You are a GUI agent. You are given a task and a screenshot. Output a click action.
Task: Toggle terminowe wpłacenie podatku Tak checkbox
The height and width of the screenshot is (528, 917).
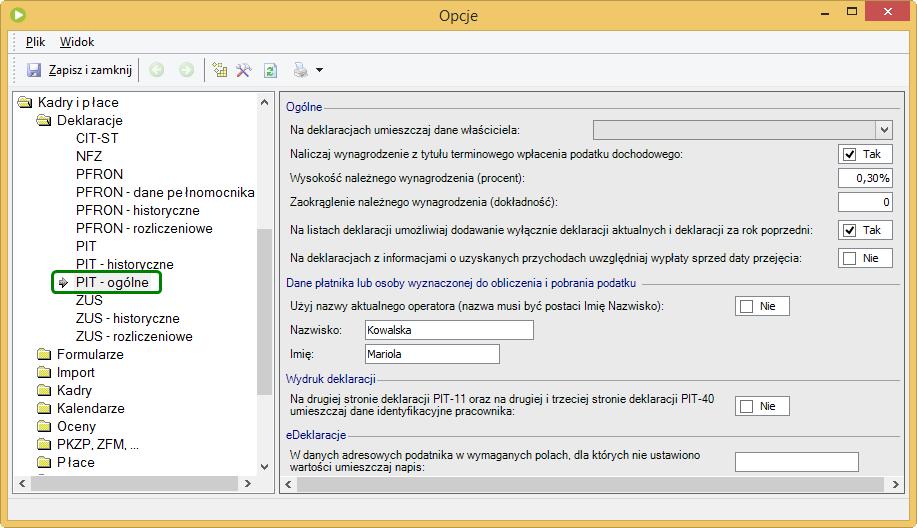[850, 154]
